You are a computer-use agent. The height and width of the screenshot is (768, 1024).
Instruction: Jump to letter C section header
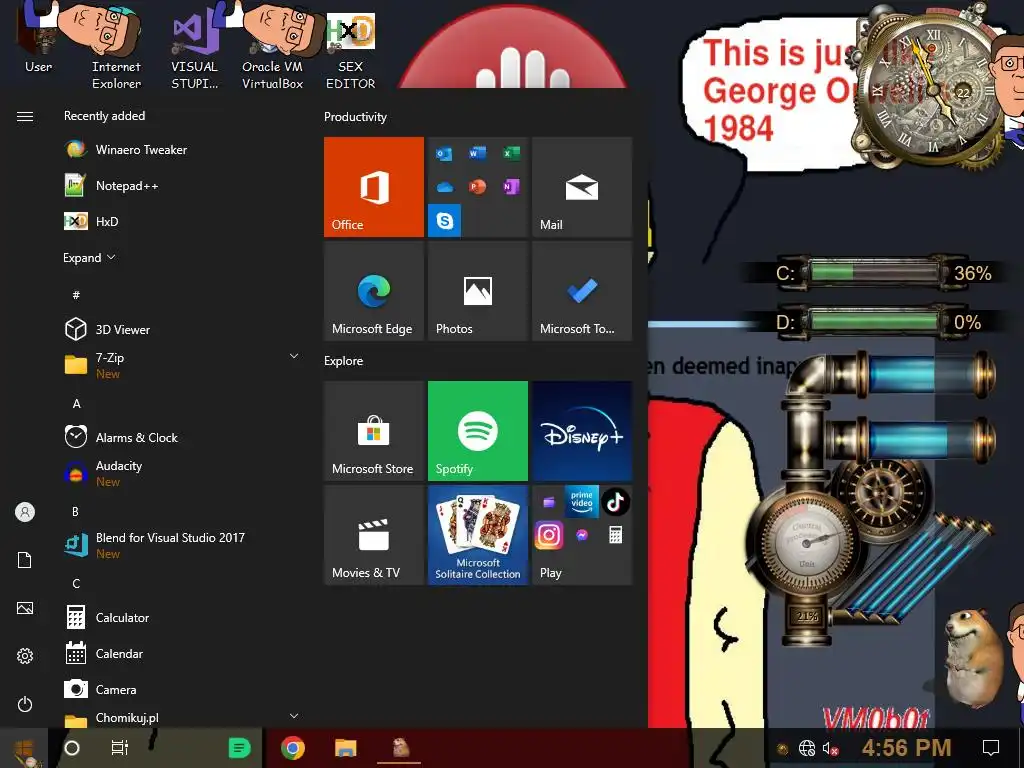[76, 583]
